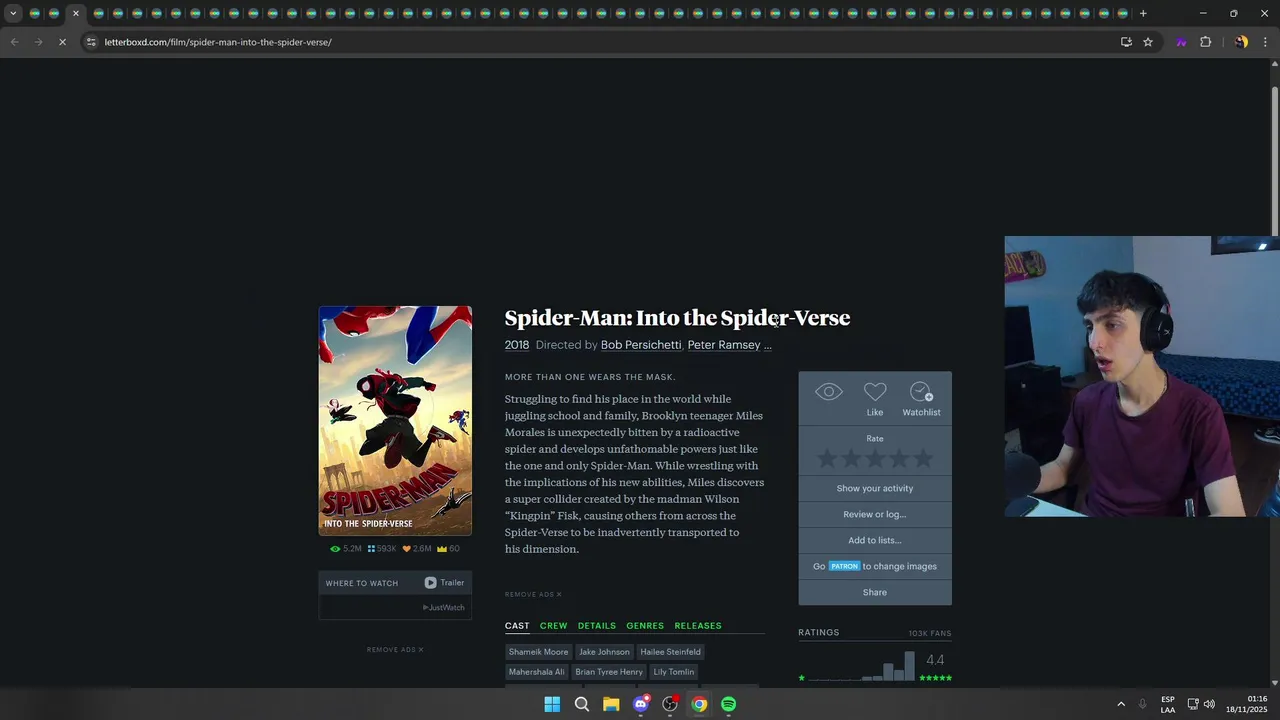
Task: Open File Explorer from taskbar
Action: pos(611,704)
